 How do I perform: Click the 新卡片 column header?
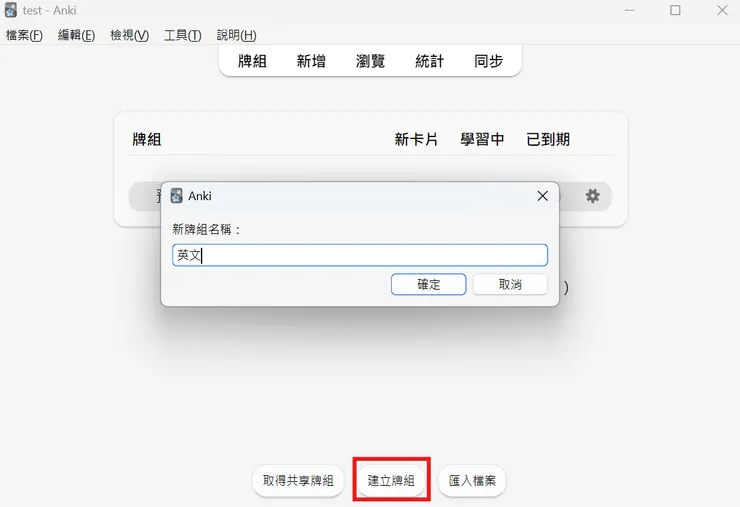click(x=416, y=139)
